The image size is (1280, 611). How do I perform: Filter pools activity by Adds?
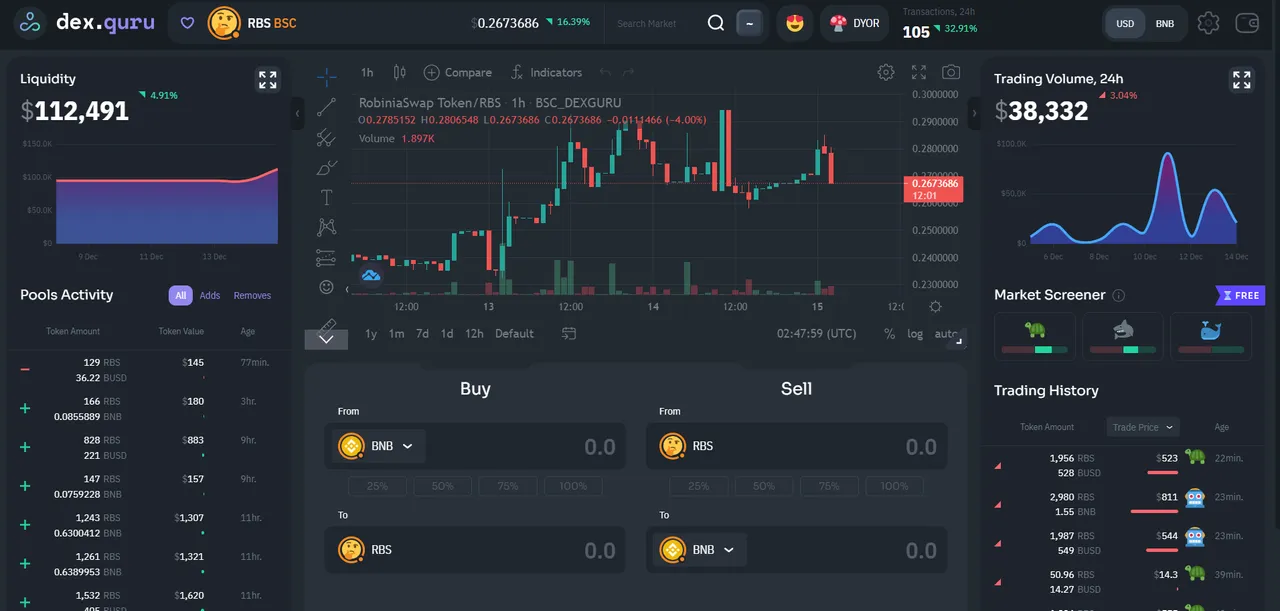pos(210,295)
